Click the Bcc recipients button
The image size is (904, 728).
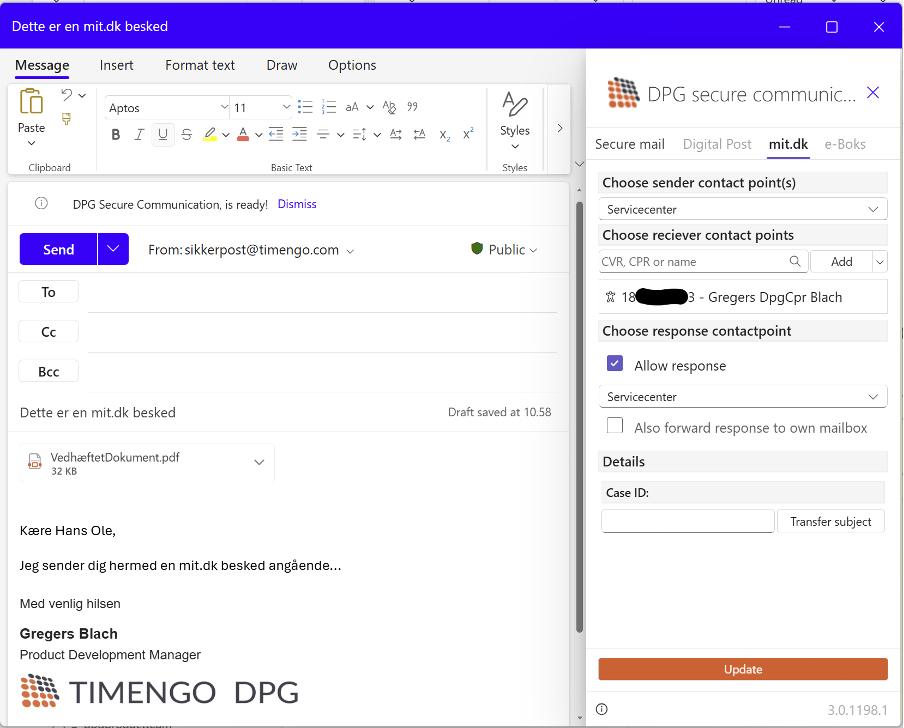pos(48,372)
